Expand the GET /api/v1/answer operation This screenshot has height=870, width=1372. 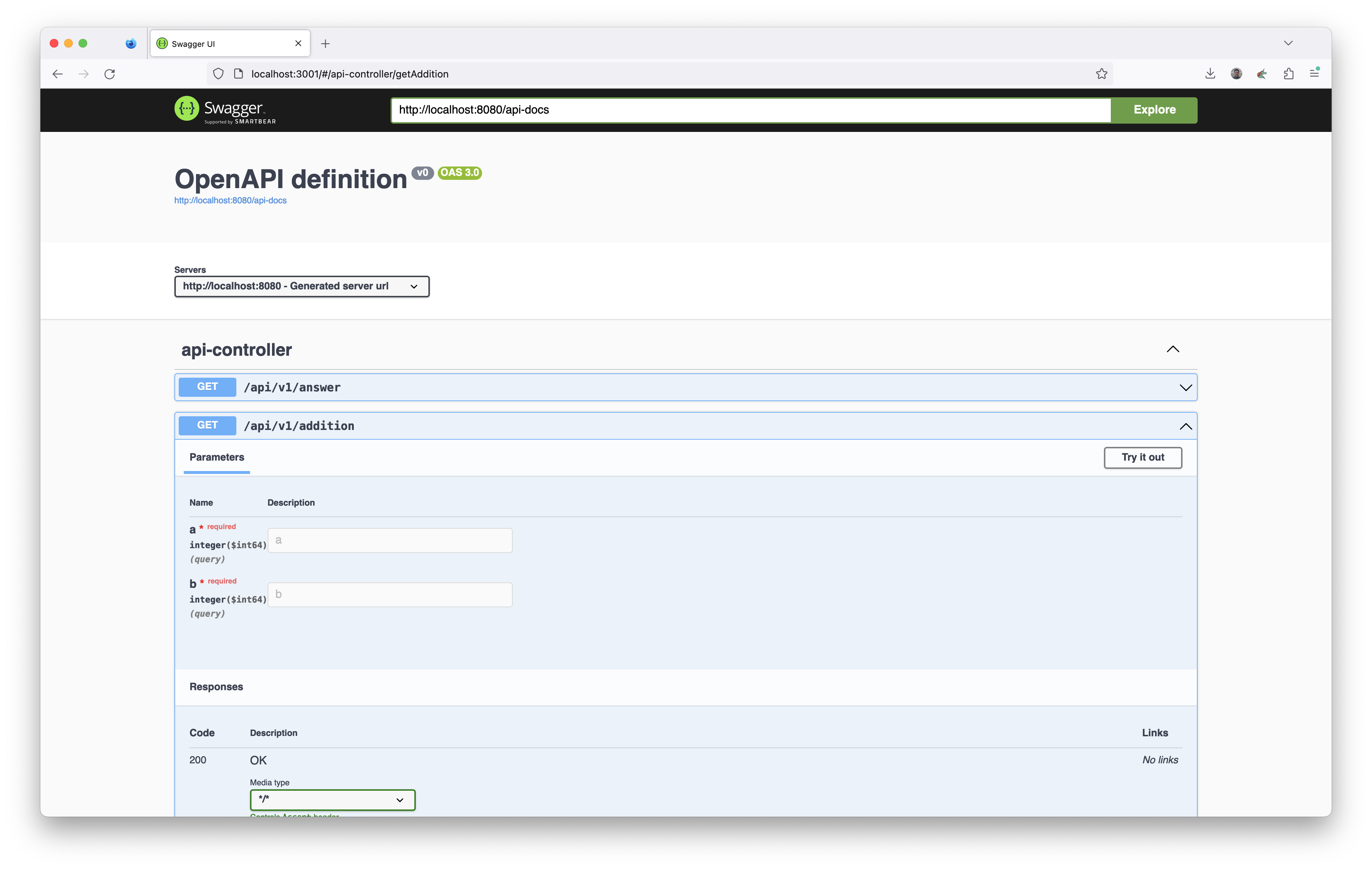coord(1185,388)
